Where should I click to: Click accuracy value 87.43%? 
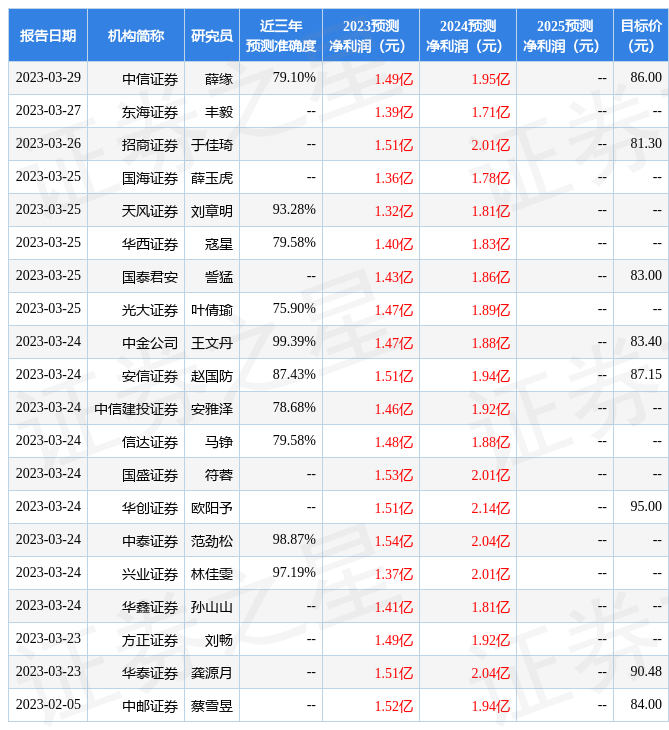[x=294, y=375]
